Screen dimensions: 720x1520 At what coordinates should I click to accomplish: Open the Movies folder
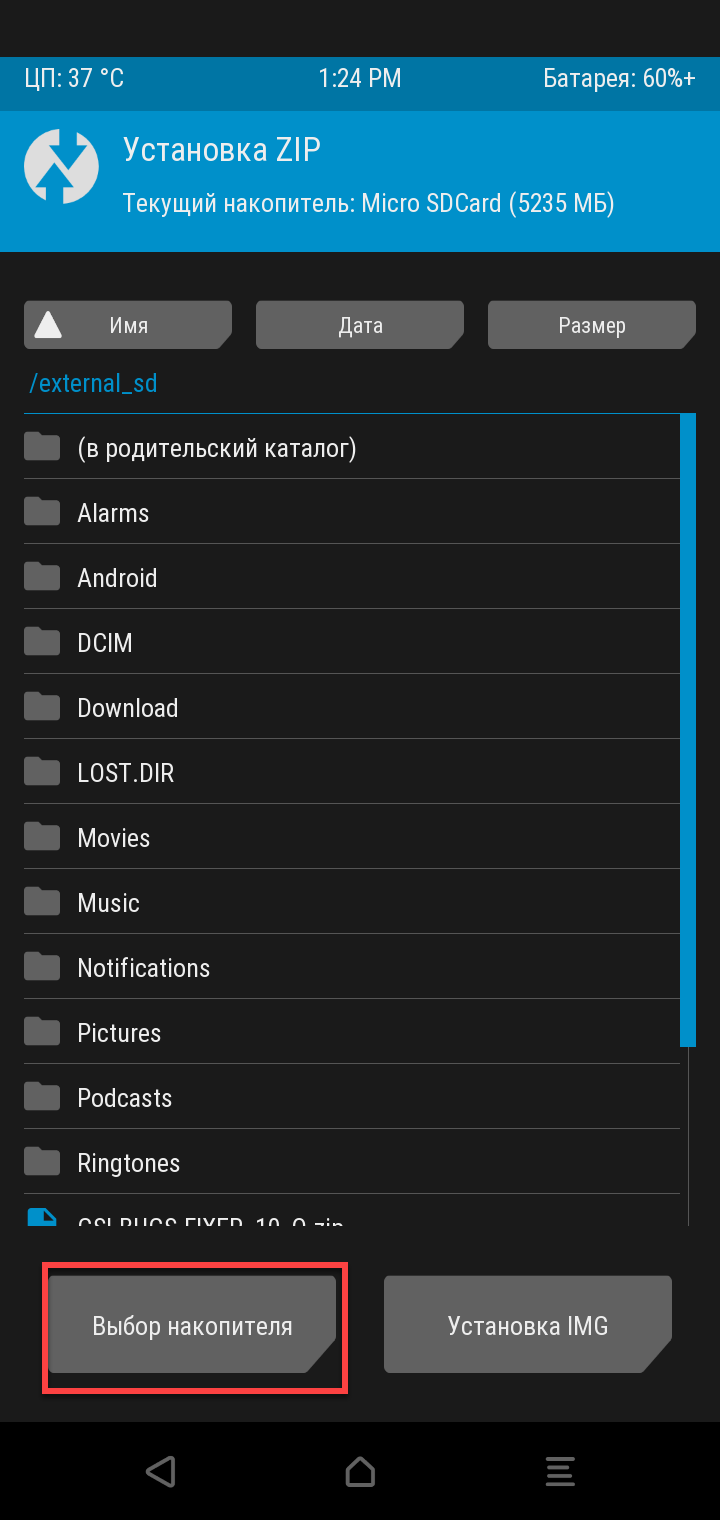coord(352,837)
